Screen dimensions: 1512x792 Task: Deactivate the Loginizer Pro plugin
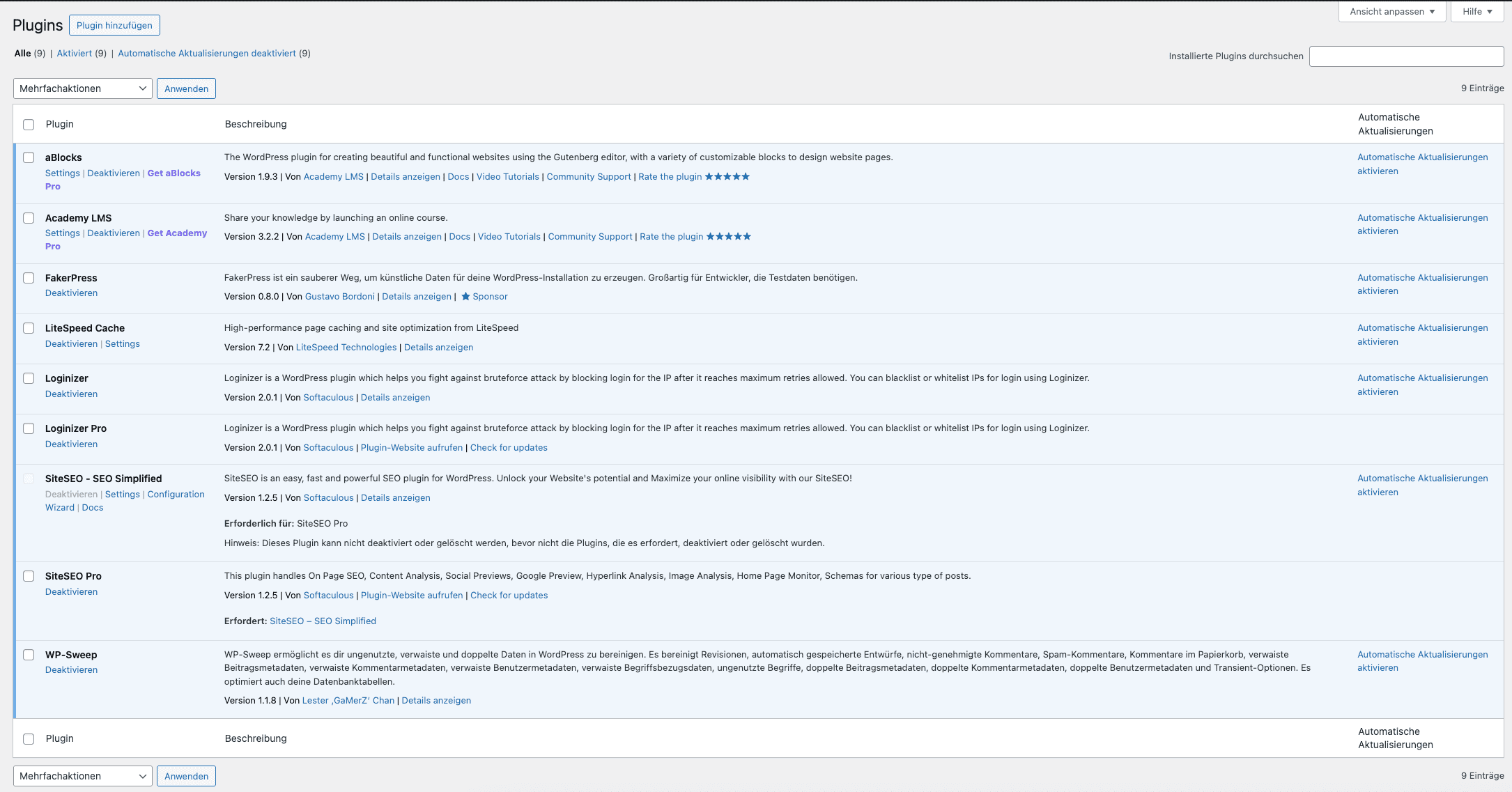click(x=71, y=444)
